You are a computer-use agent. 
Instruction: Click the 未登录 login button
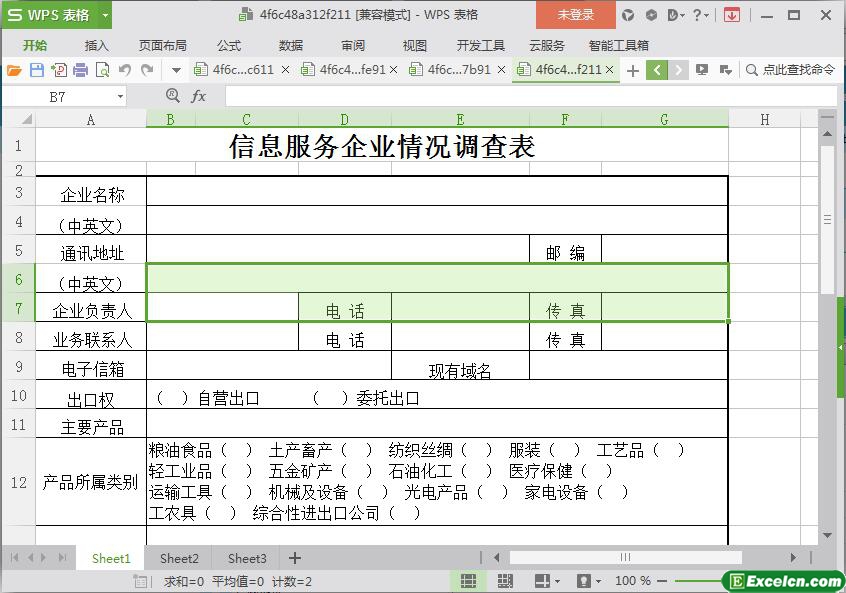(x=575, y=15)
